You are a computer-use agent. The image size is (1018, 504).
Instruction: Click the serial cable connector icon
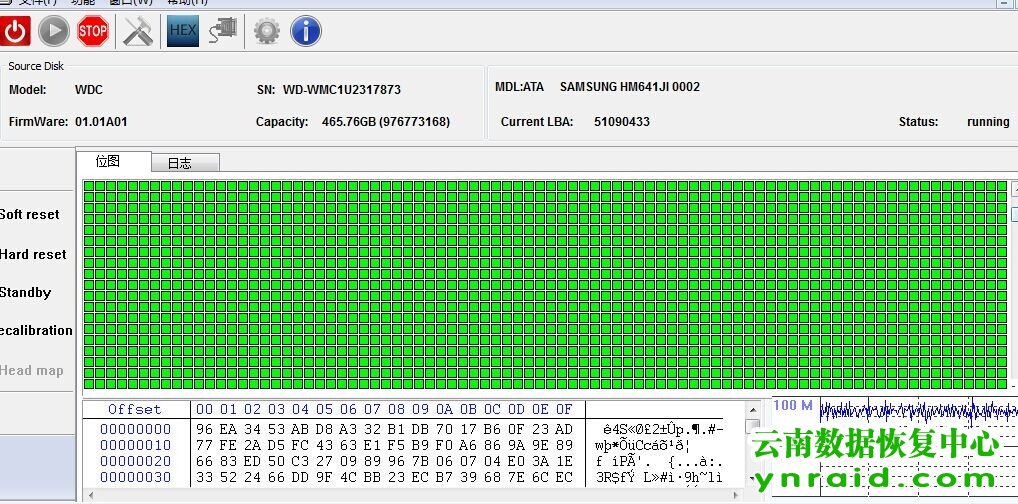223,32
